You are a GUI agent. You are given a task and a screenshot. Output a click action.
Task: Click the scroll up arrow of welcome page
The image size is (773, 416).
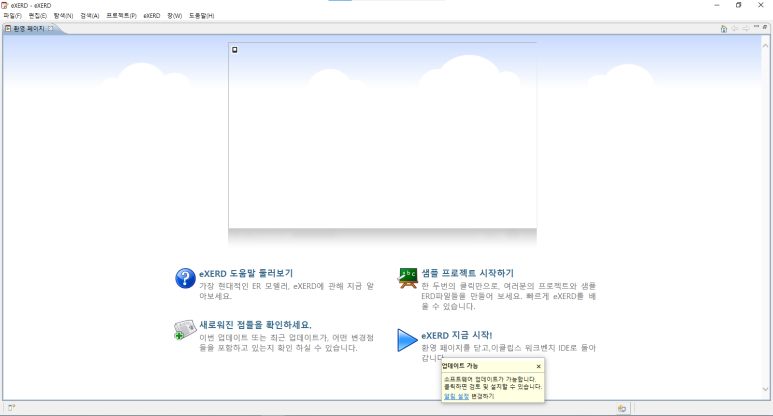766,46
